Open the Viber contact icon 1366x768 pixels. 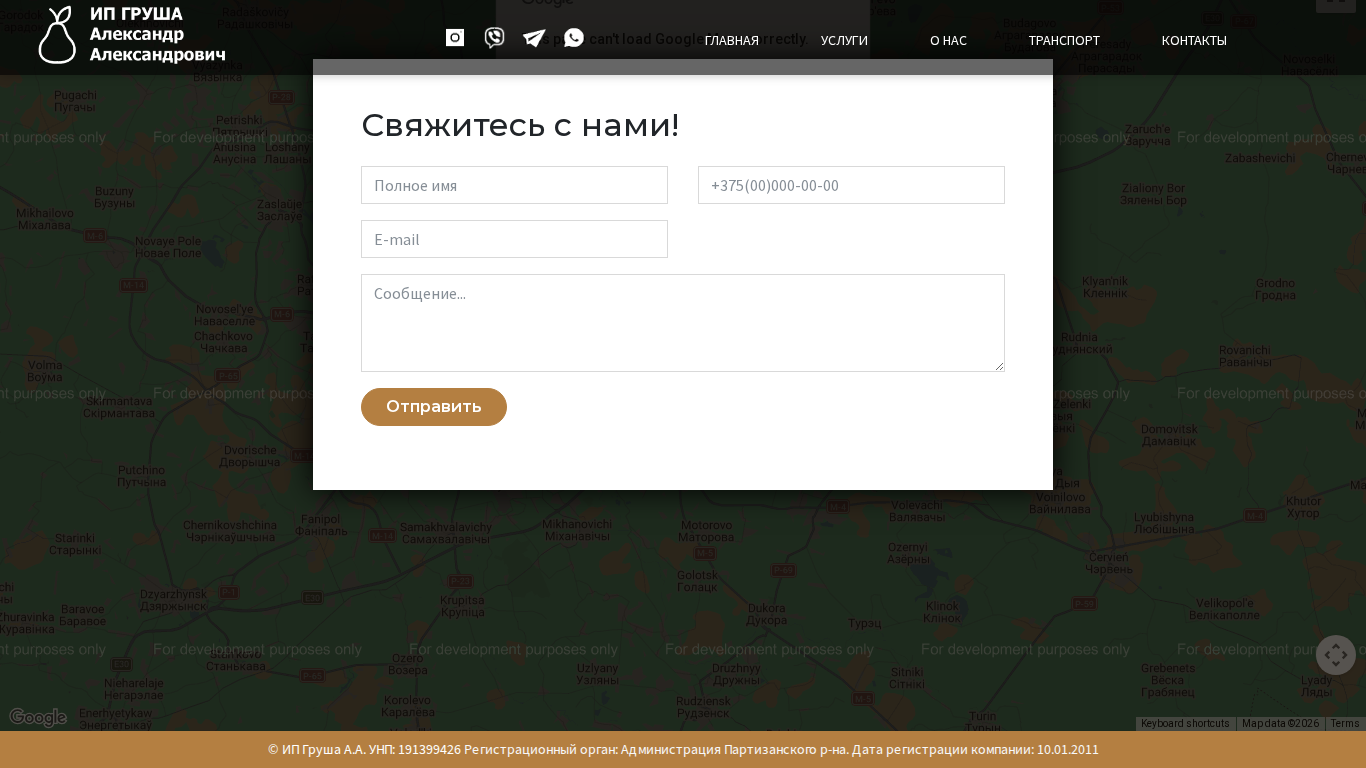pyautogui.click(x=494, y=38)
